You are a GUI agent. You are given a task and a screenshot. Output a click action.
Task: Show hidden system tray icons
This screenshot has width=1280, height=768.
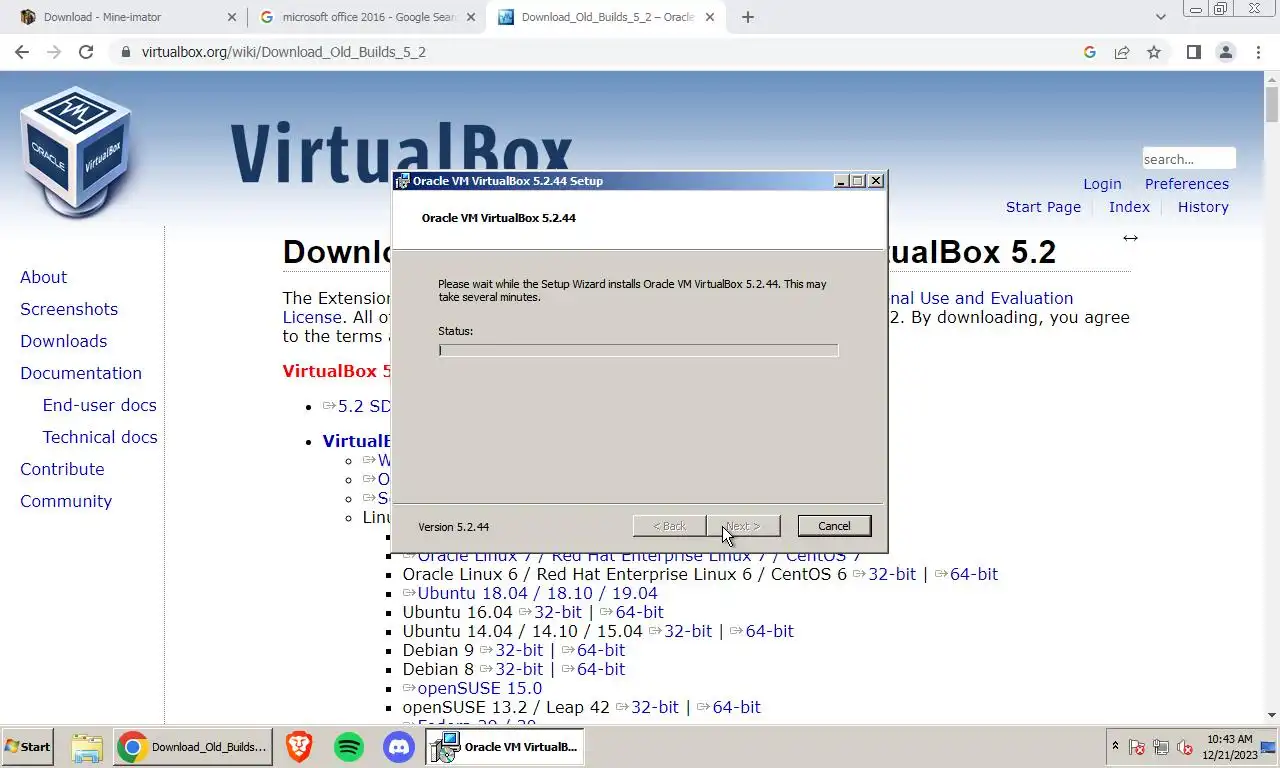[x=1115, y=747]
